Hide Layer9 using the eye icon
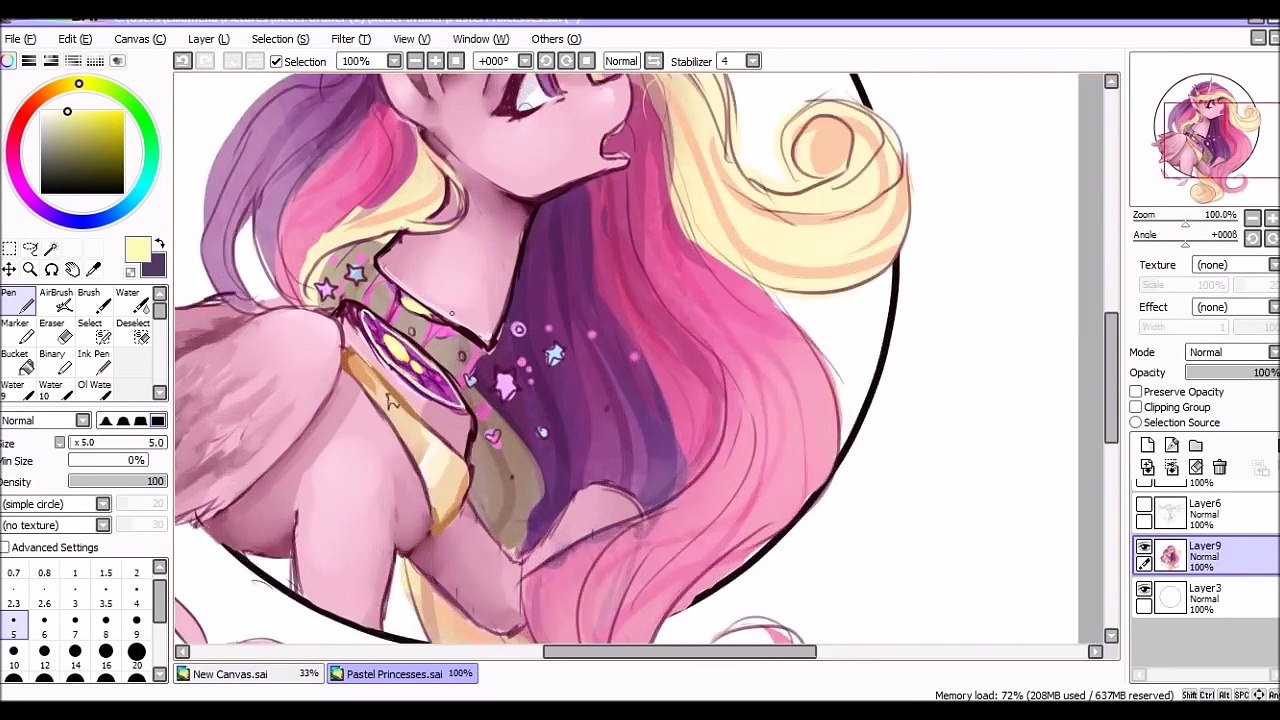The height and width of the screenshot is (720, 1280). tap(1144, 548)
